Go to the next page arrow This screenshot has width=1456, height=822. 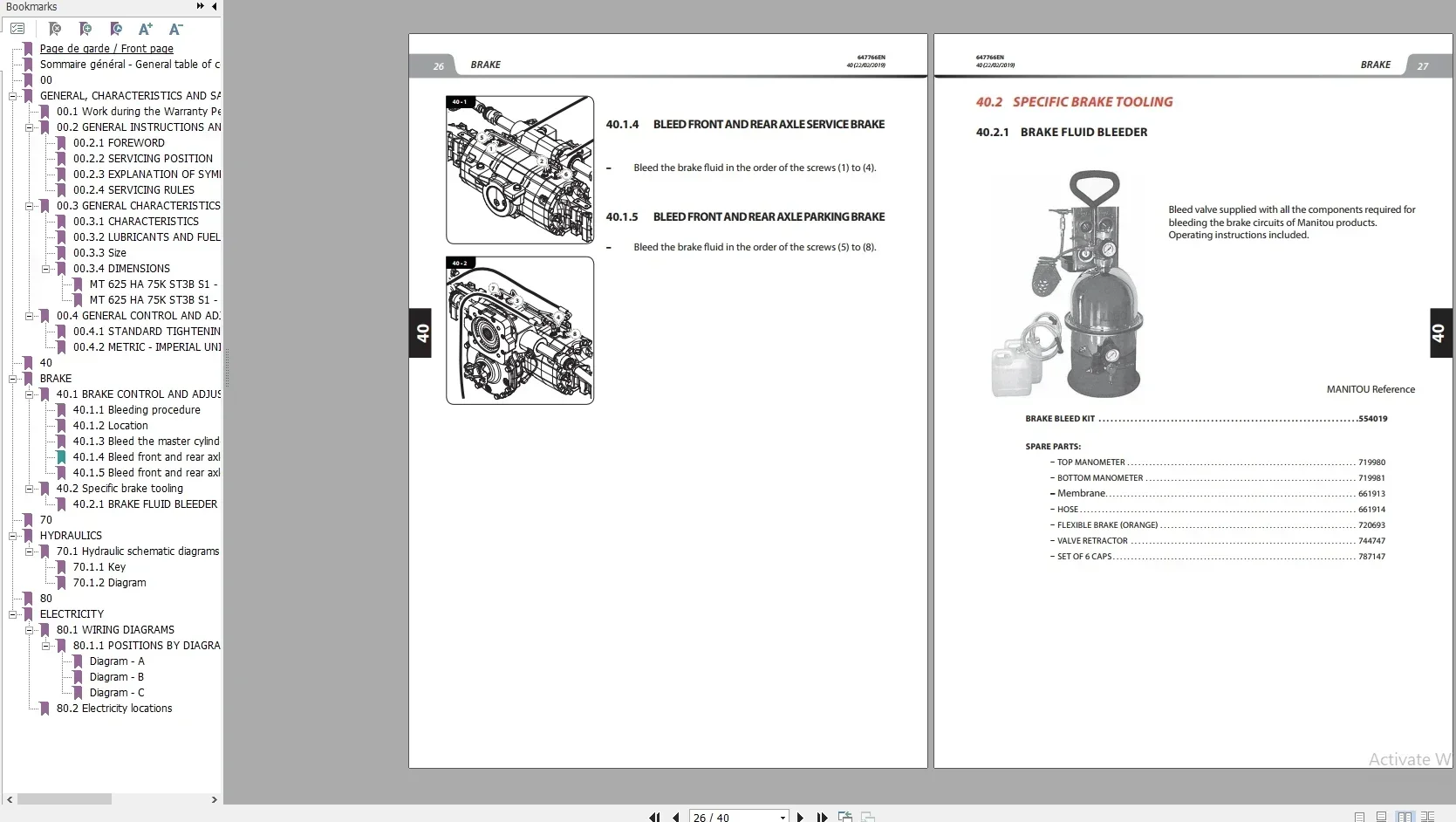click(800, 817)
